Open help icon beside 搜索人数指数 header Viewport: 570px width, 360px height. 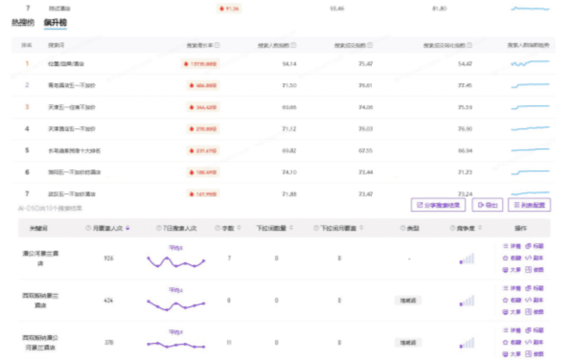(x=293, y=45)
